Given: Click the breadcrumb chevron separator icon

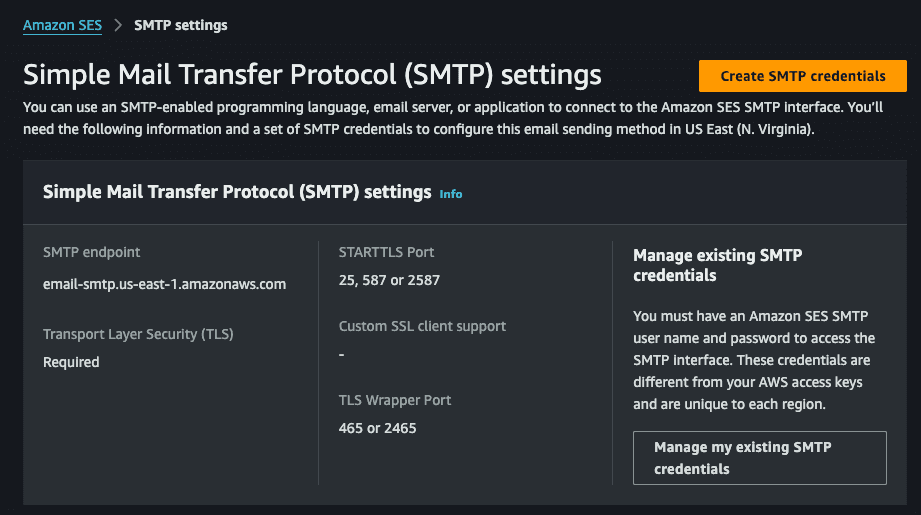Looking at the screenshot, I should 118,25.
